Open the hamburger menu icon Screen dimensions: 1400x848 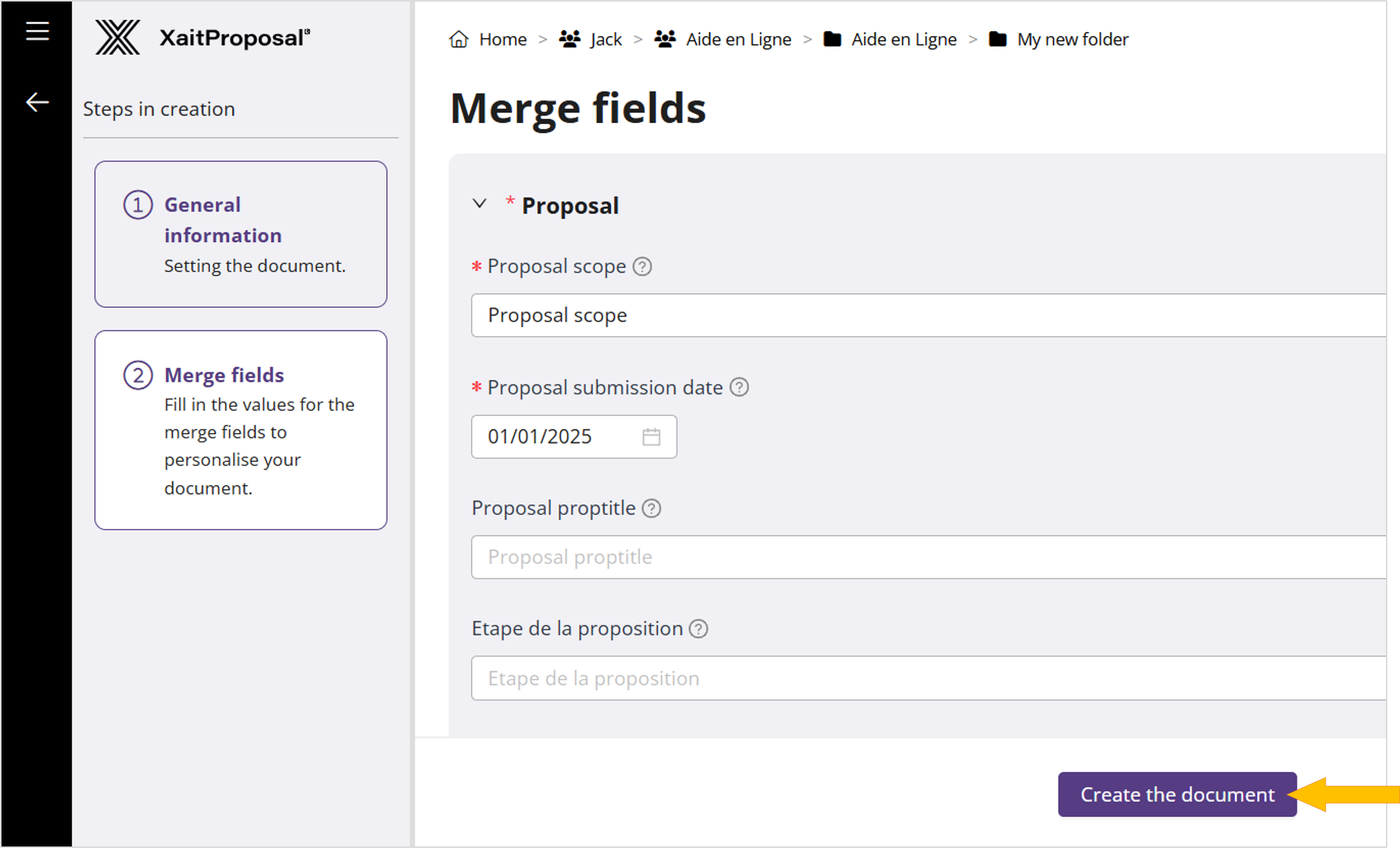(37, 31)
